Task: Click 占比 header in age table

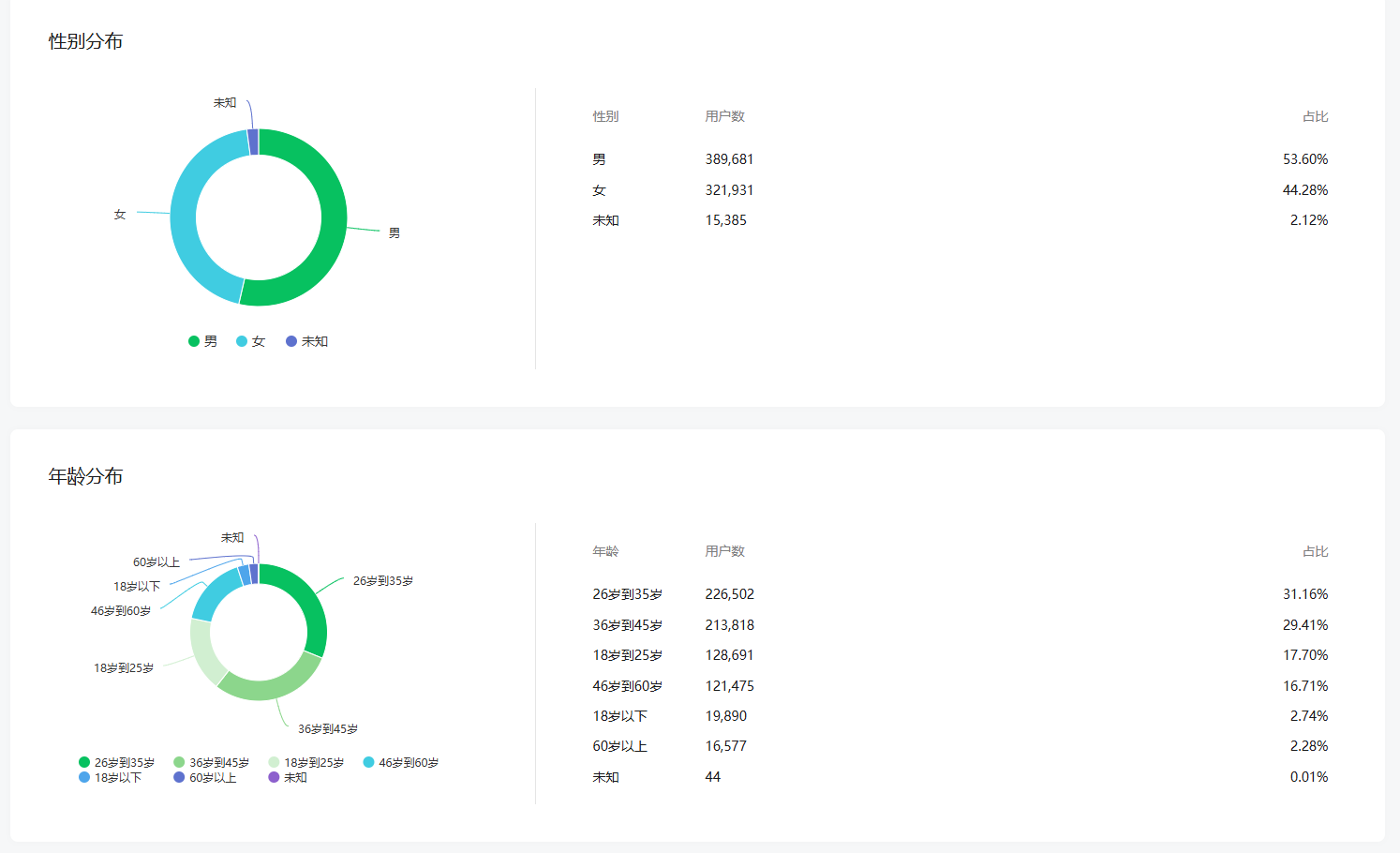Action: point(1315,551)
